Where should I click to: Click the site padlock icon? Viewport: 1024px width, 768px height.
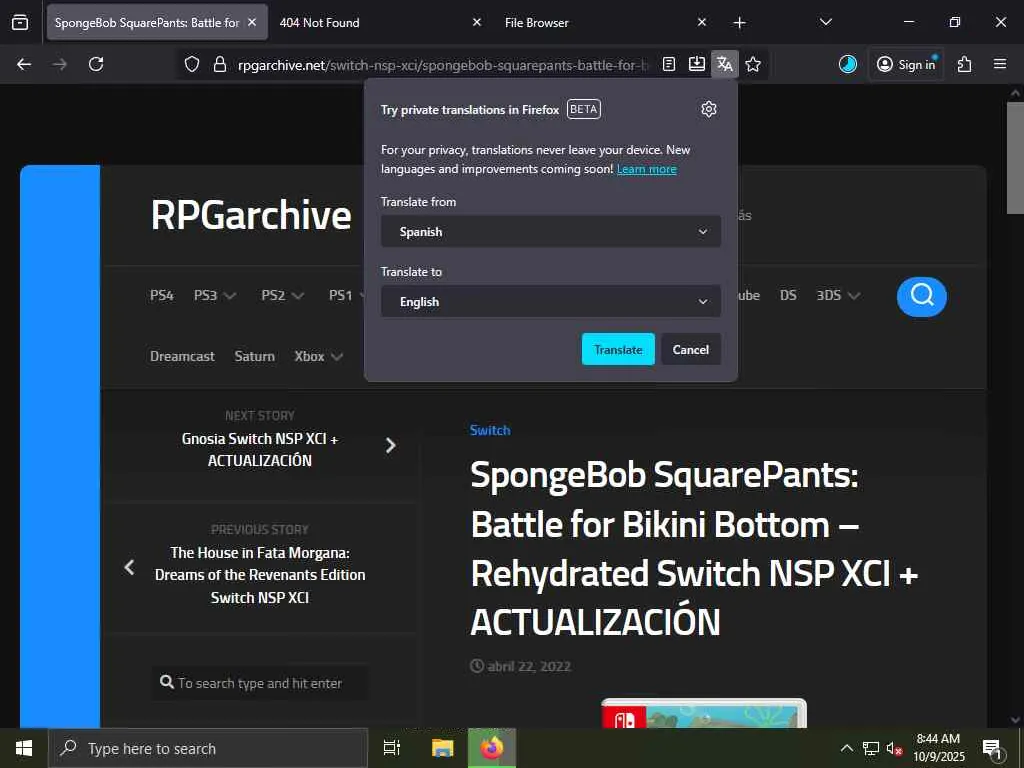click(220, 64)
